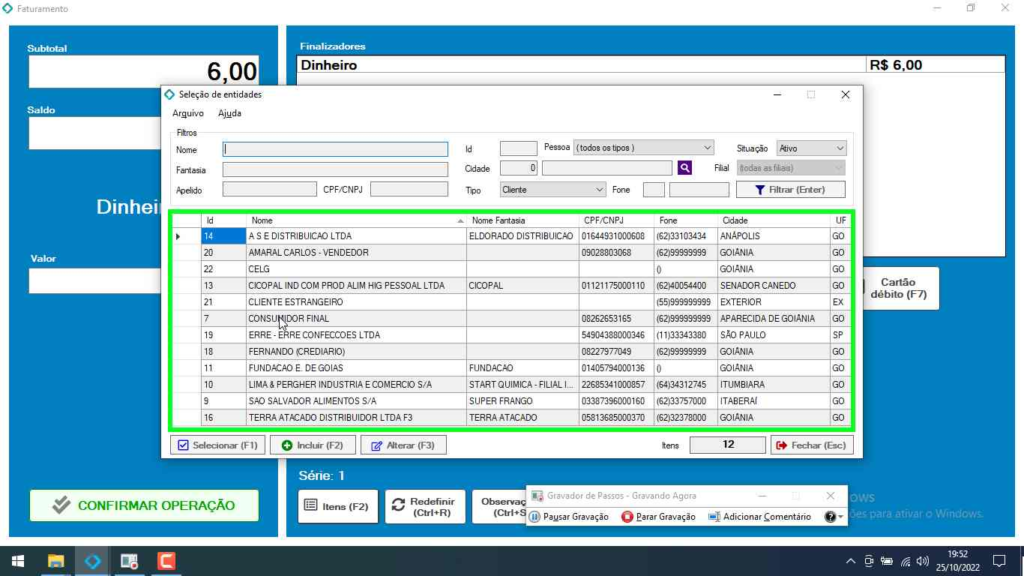Open File Explorer from the taskbar
Viewport: 1024px width, 576px height.
click(56, 561)
